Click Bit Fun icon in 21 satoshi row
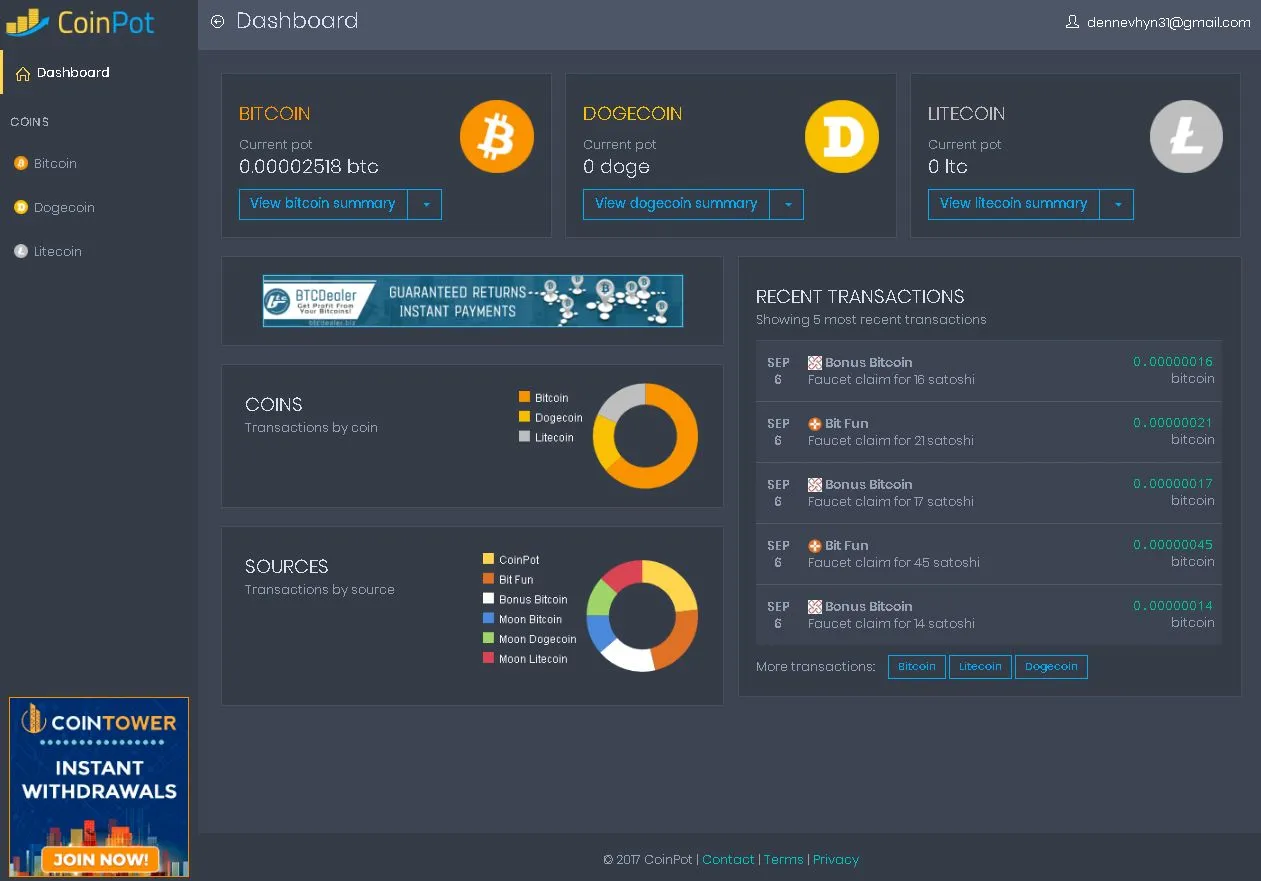 [x=815, y=424]
